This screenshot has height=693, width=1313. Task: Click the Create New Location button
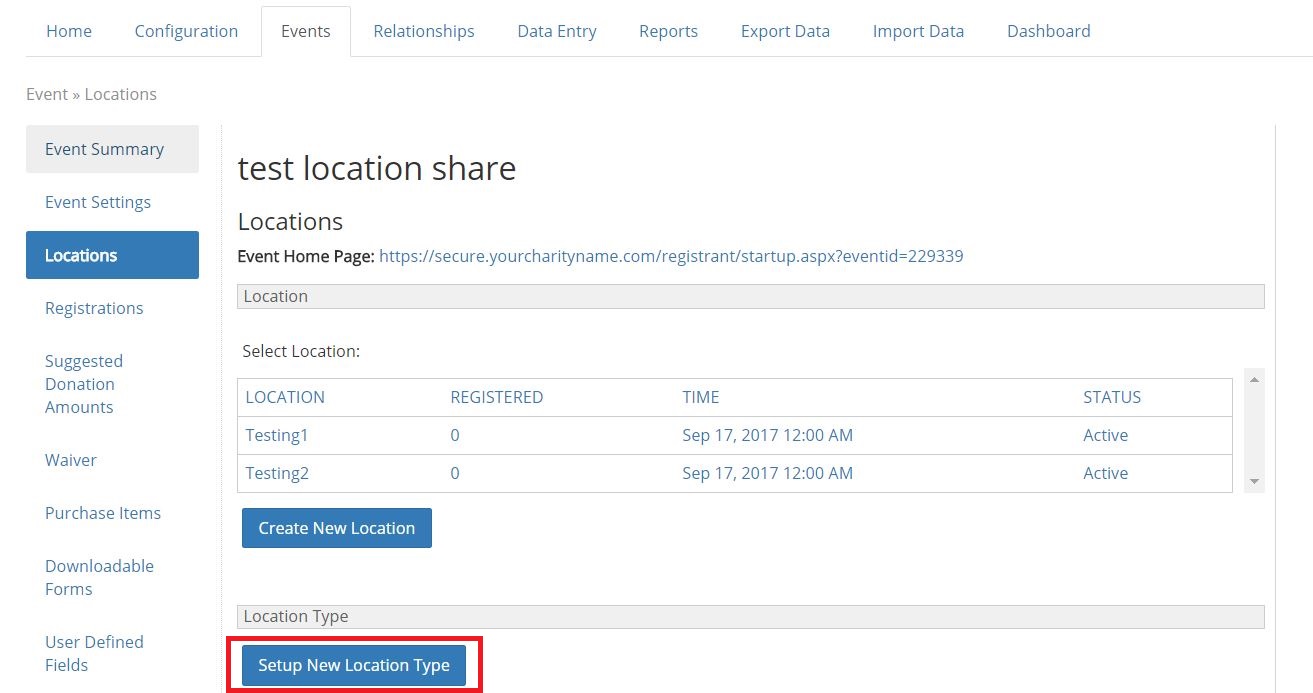[x=337, y=528]
